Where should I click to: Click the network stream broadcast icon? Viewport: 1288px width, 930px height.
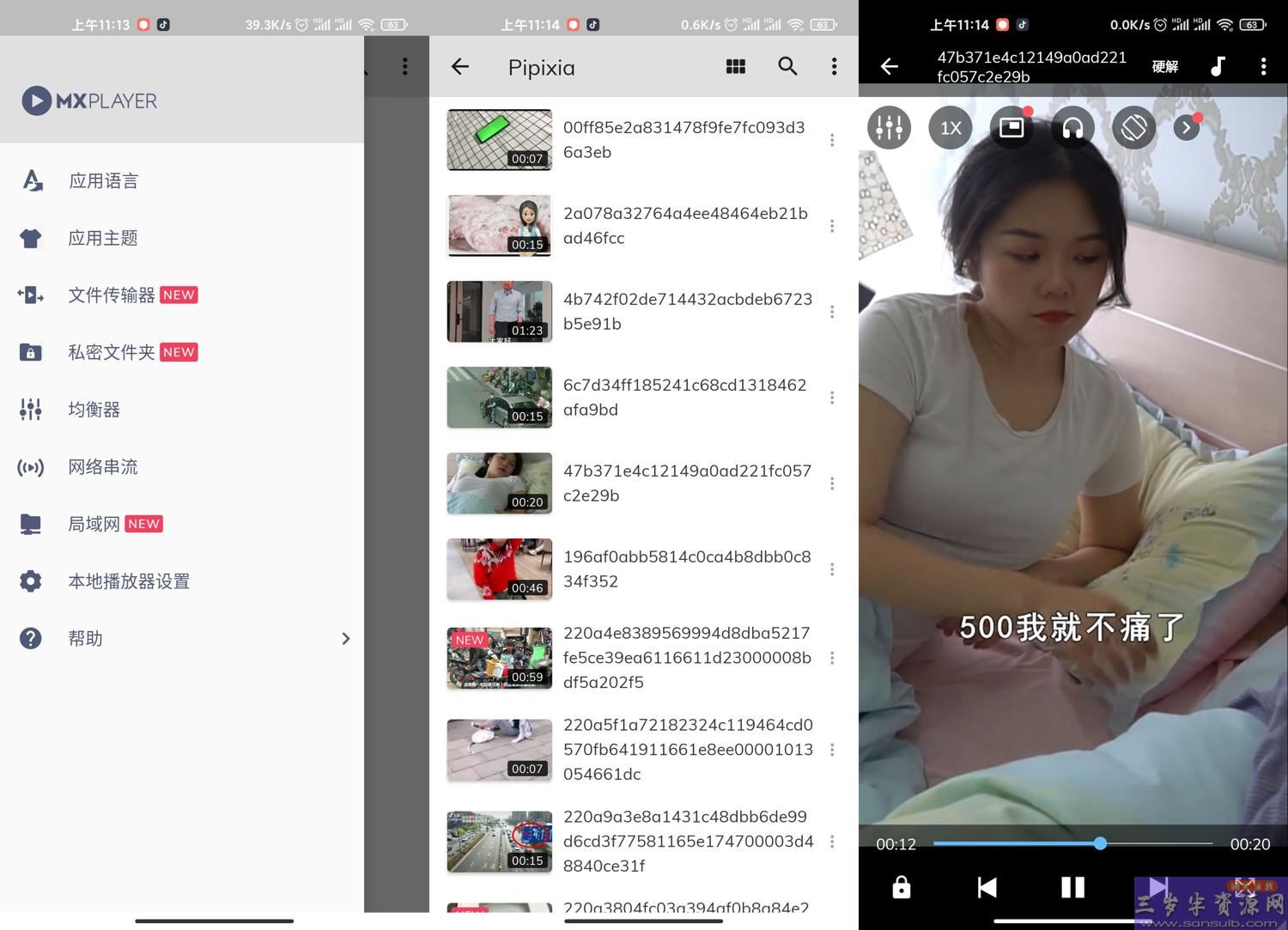click(x=31, y=467)
